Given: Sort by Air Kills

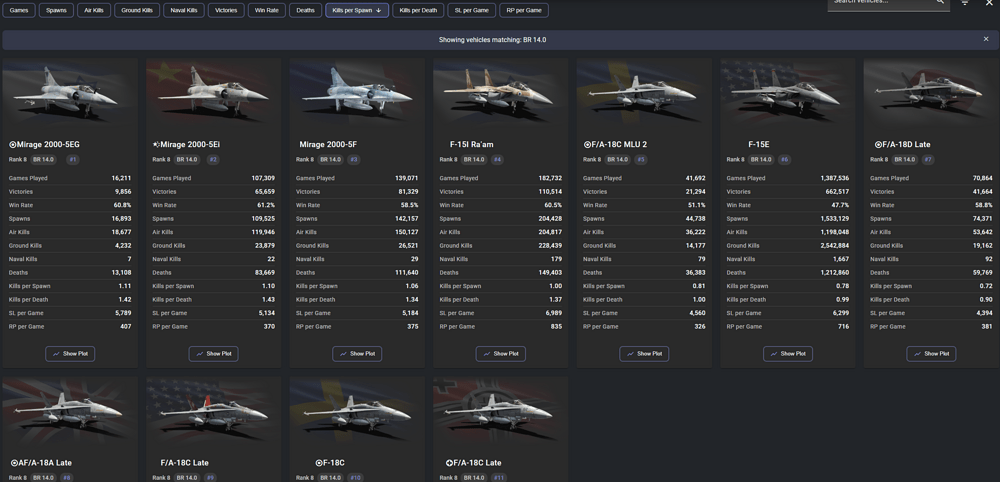Looking at the screenshot, I should (94, 10).
